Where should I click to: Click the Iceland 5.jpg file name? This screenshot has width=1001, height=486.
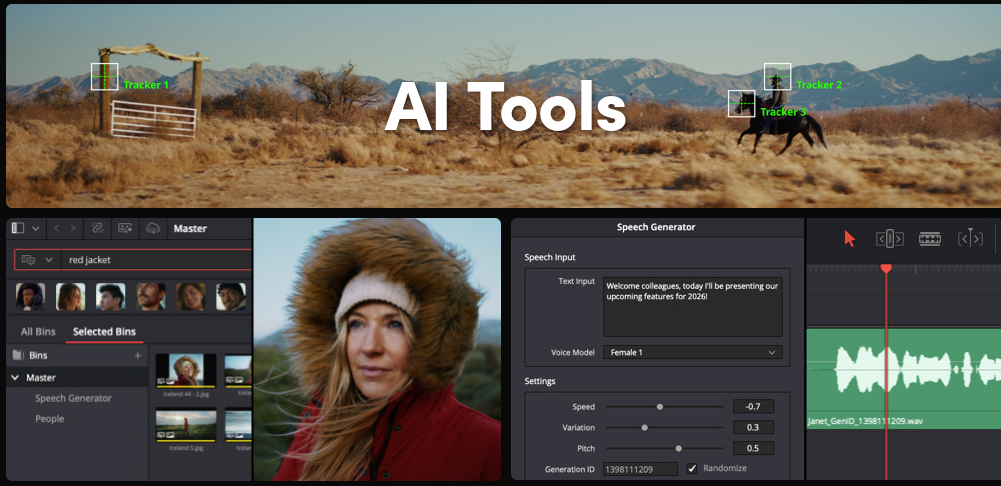click(186, 448)
